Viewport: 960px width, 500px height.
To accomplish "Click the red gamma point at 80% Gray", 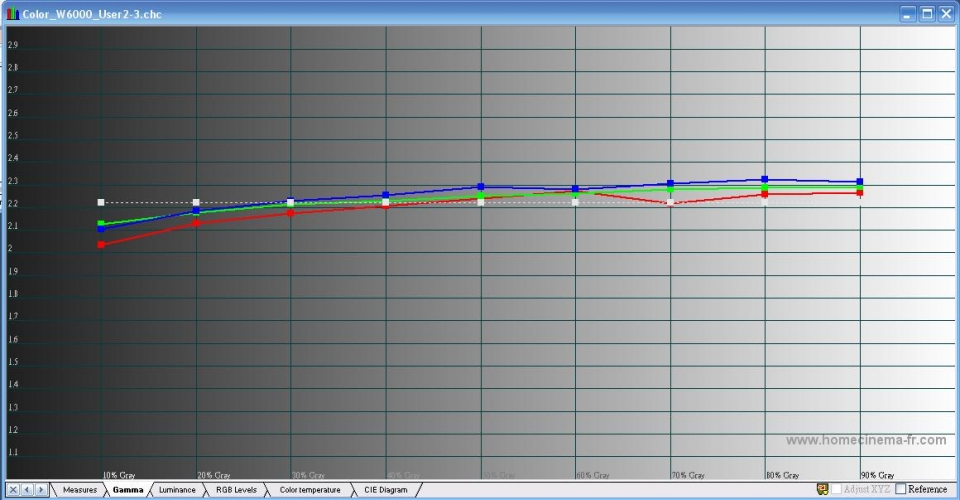I will point(765,194).
